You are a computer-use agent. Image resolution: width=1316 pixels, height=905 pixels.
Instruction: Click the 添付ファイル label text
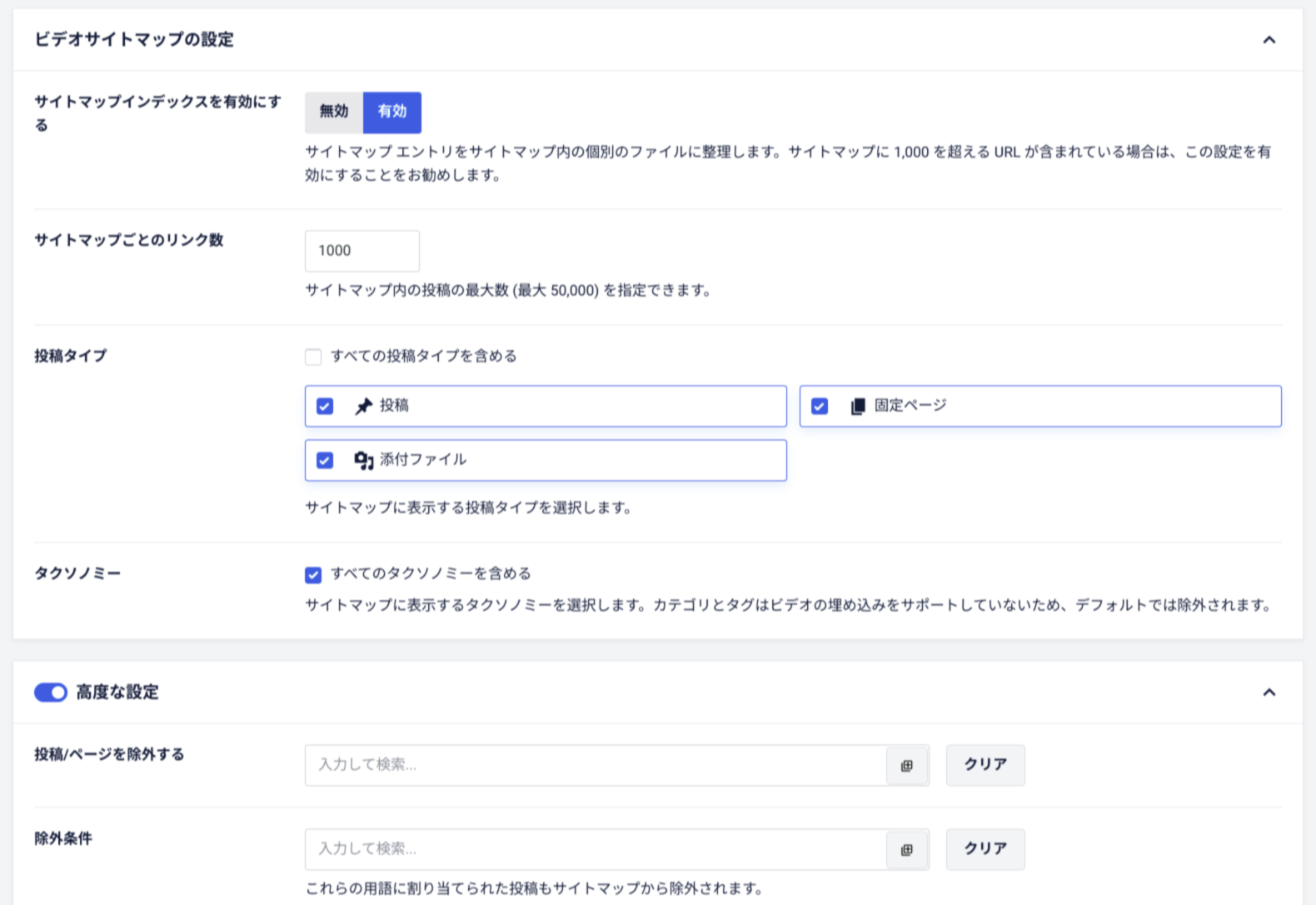click(423, 459)
